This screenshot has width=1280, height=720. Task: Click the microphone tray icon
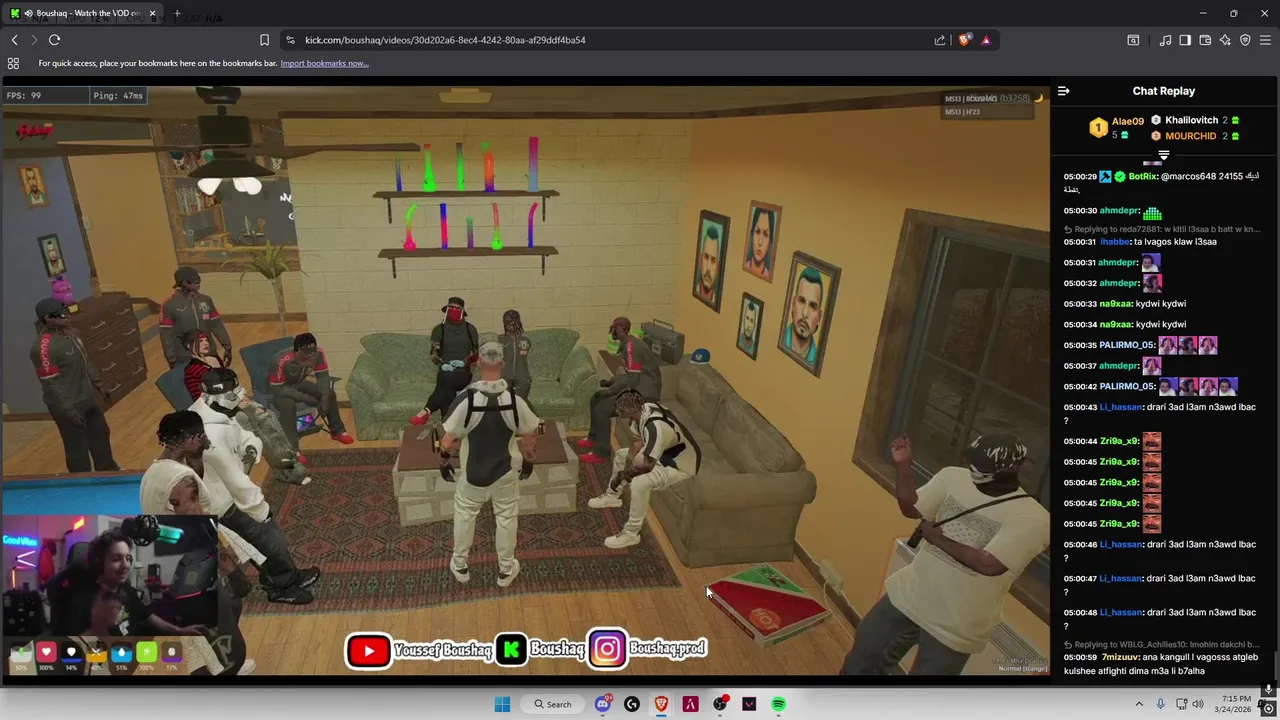[x=1160, y=704]
